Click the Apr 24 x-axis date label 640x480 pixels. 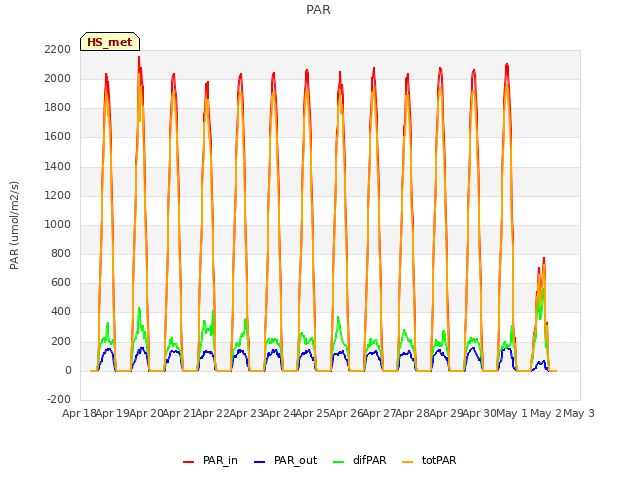(279, 413)
